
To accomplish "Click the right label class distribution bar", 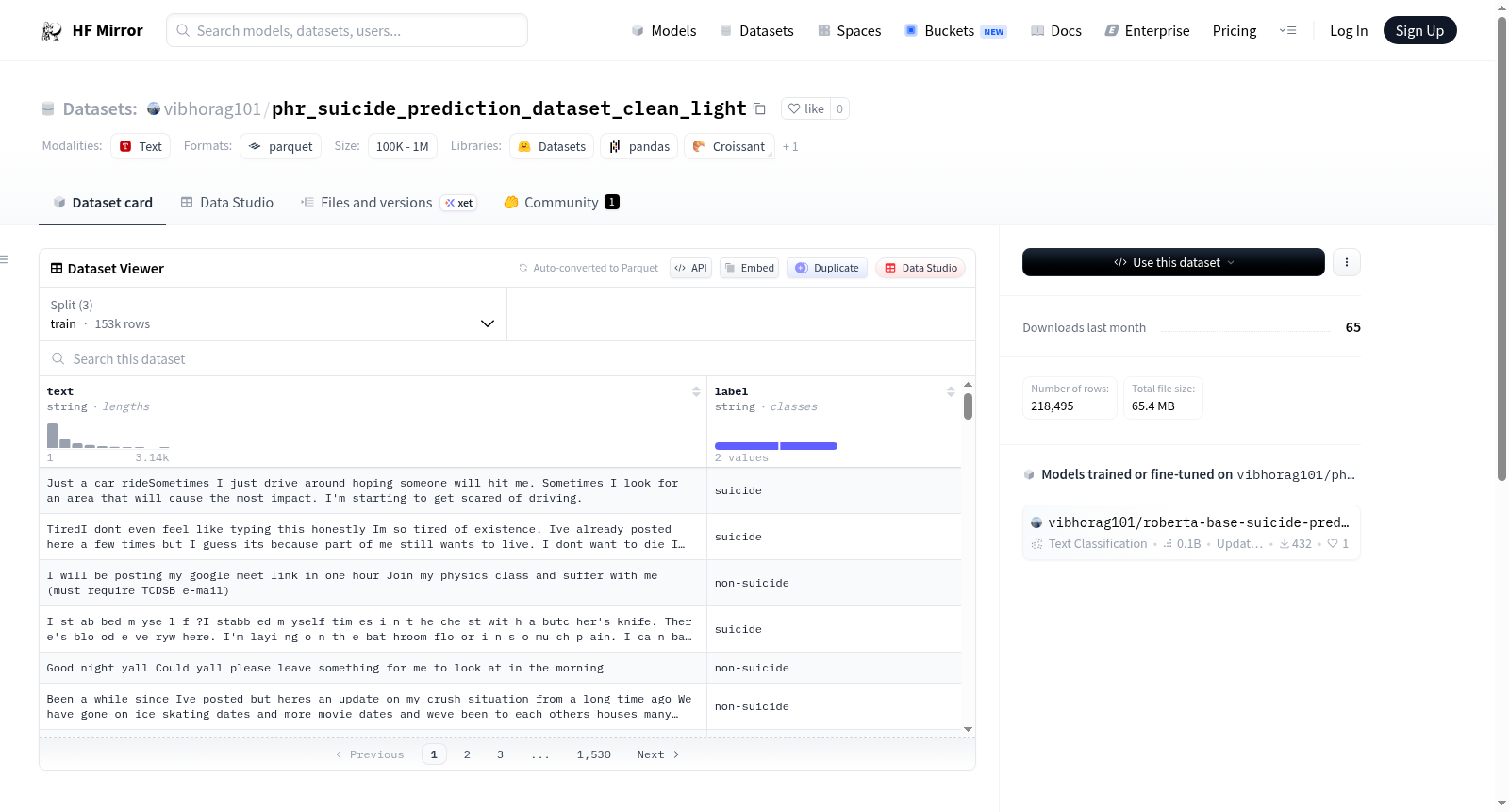I will [808, 446].
